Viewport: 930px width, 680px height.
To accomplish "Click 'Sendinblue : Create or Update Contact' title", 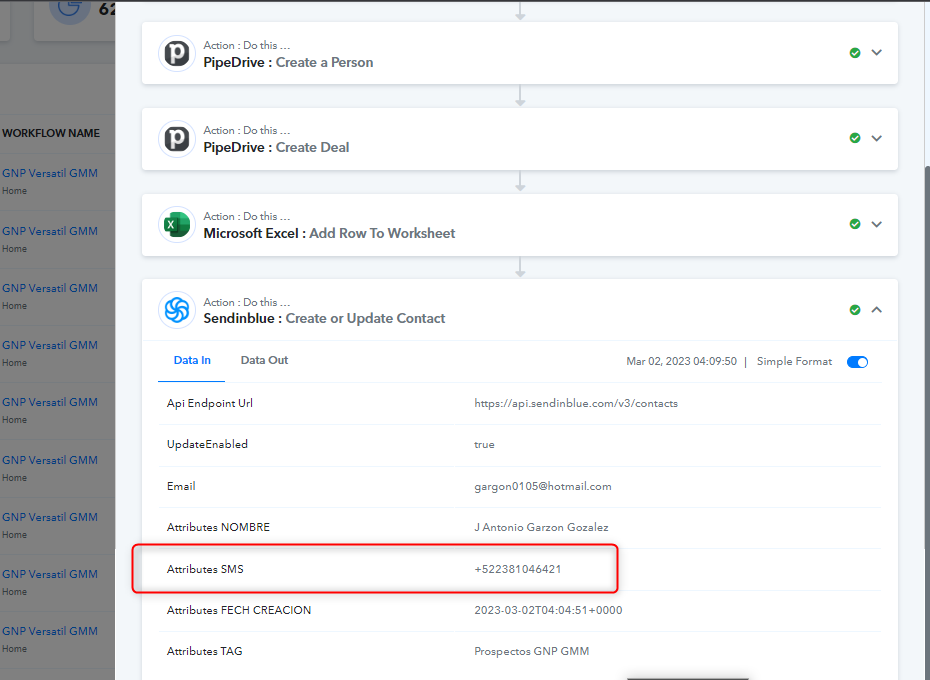I will [324, 318].
